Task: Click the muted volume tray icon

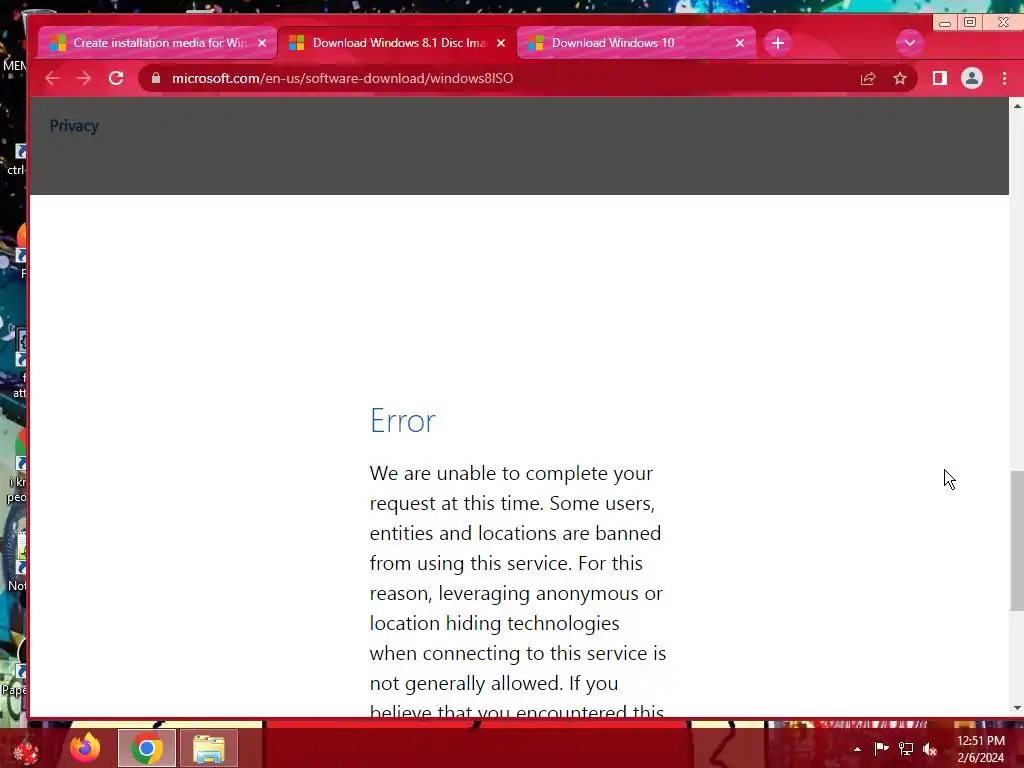Action: (x=930, y=749)
